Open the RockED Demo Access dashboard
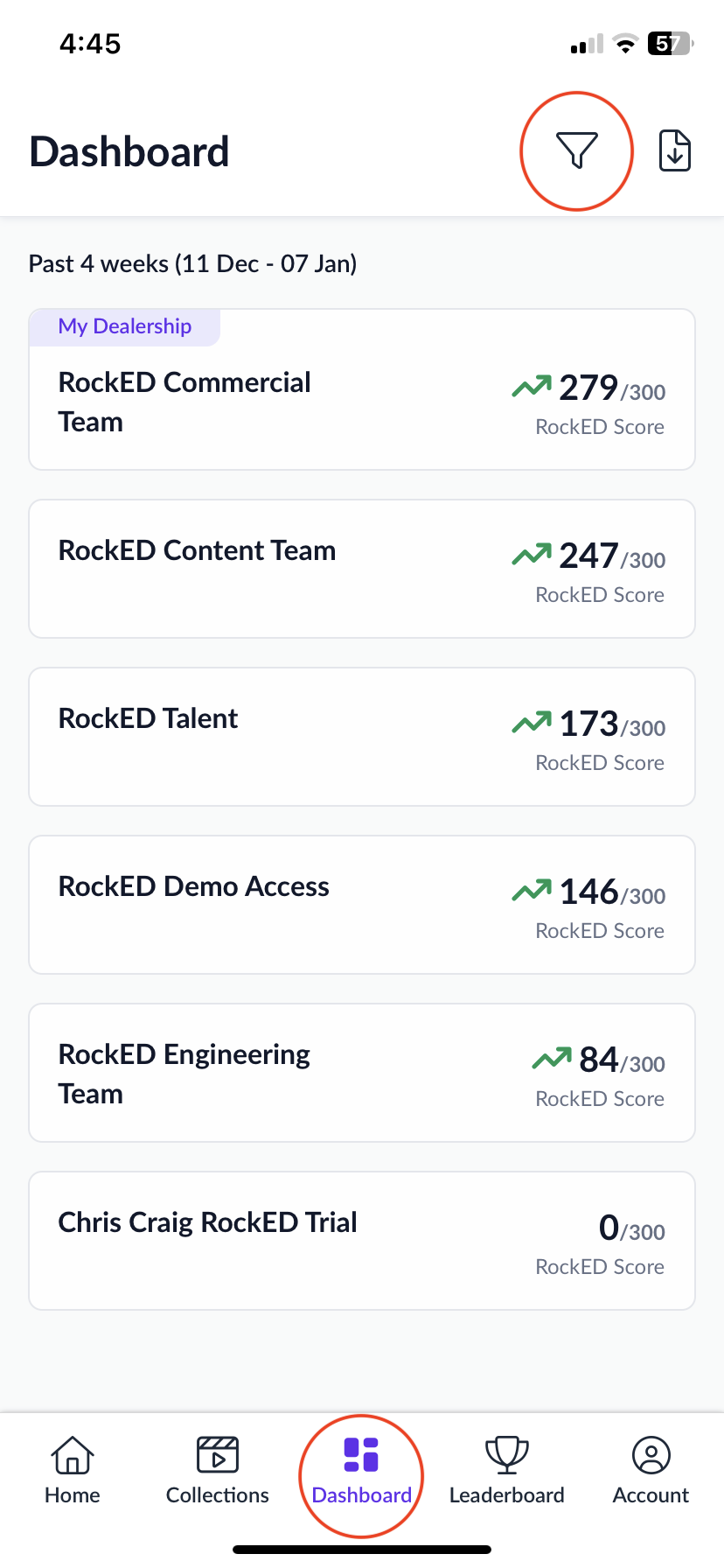 tap(362, 905)
